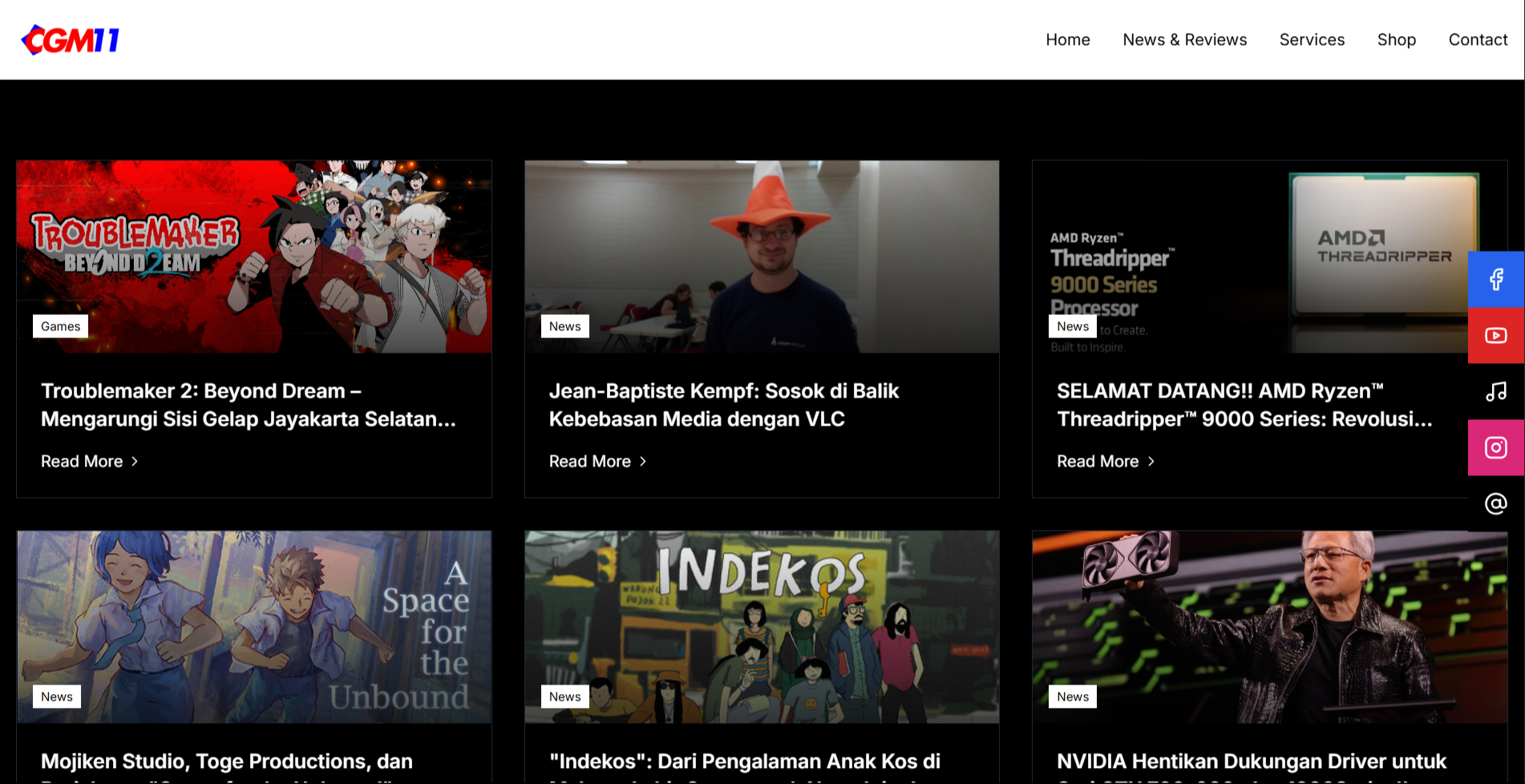Screen dimensions: 1525x784
Task: Open the INDEKOS illustration thumbnail
Action: (762, 627)
